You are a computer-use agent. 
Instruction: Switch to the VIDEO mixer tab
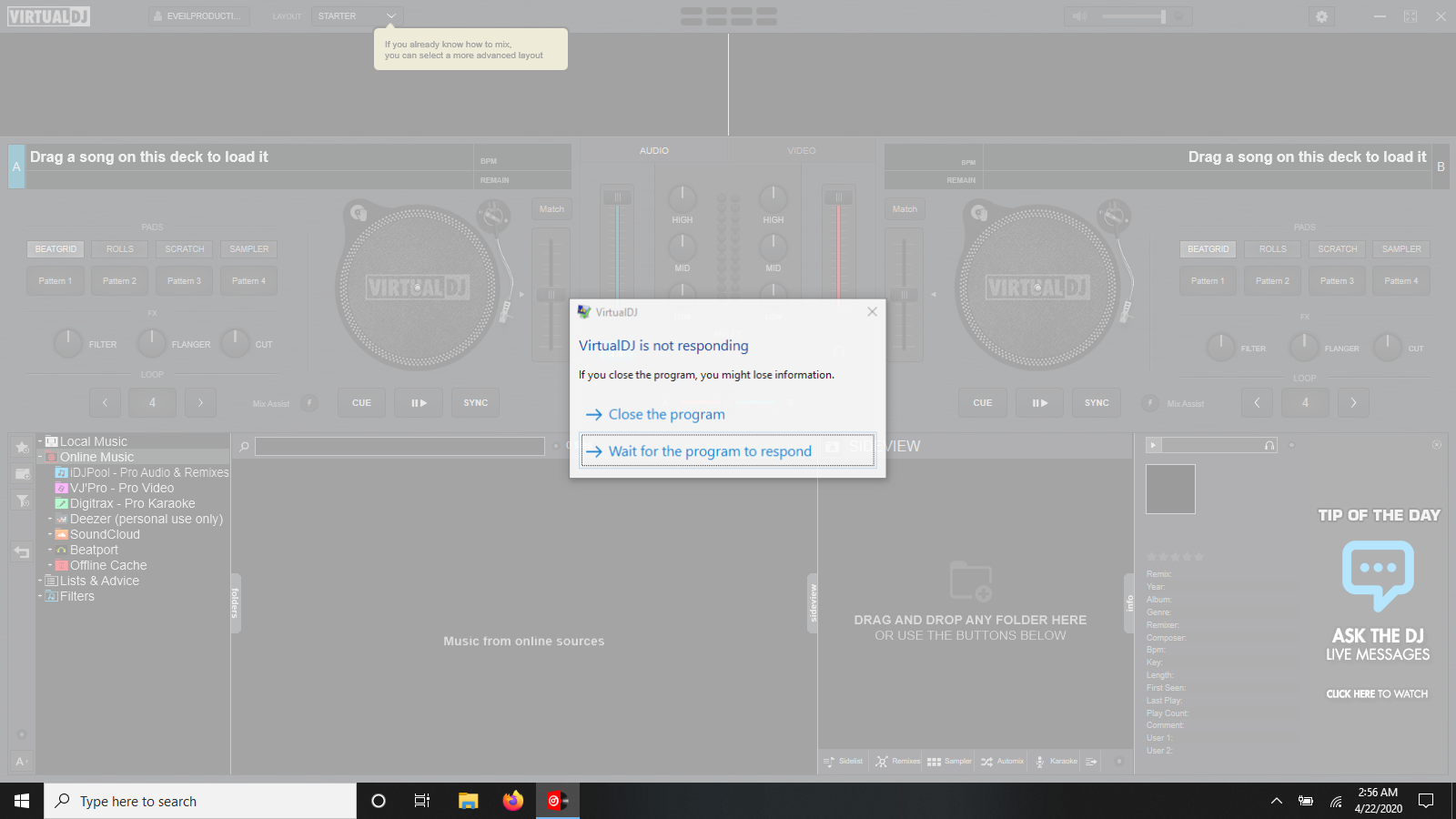tap(802, 151)
